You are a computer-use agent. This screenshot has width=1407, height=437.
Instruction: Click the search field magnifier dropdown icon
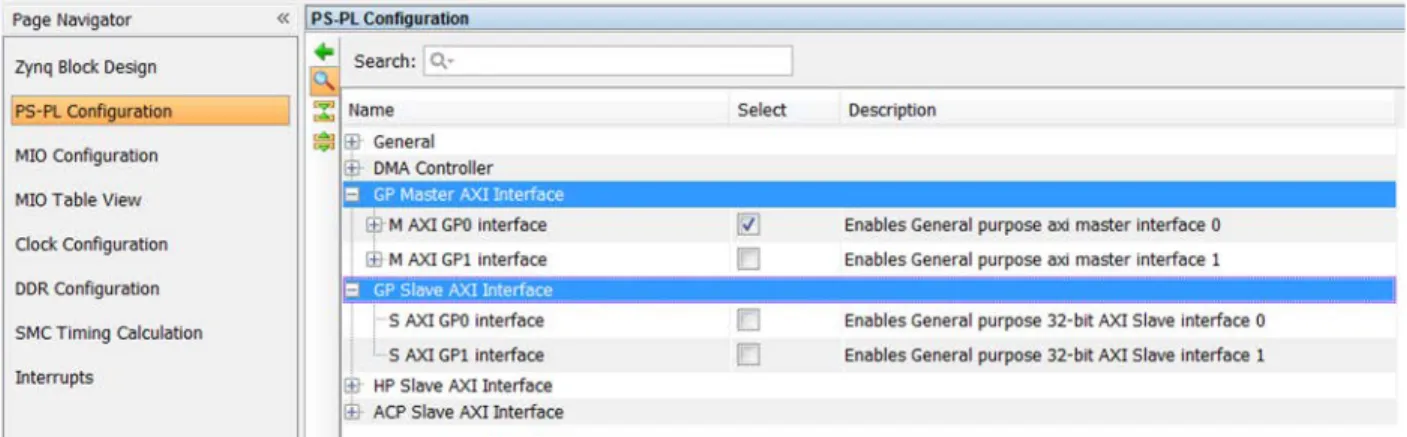(x=439, y=62)
